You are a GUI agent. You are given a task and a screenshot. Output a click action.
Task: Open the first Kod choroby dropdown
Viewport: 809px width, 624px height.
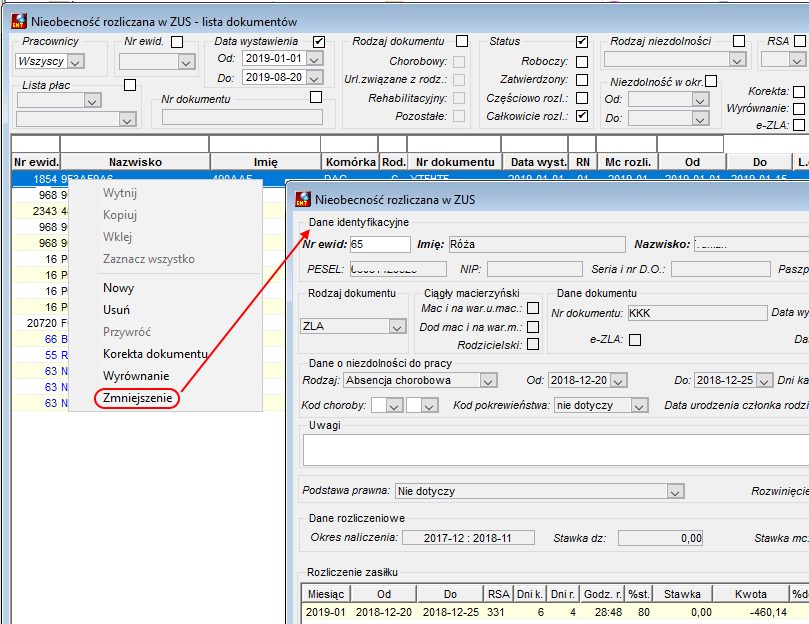(x=394, y=406)
